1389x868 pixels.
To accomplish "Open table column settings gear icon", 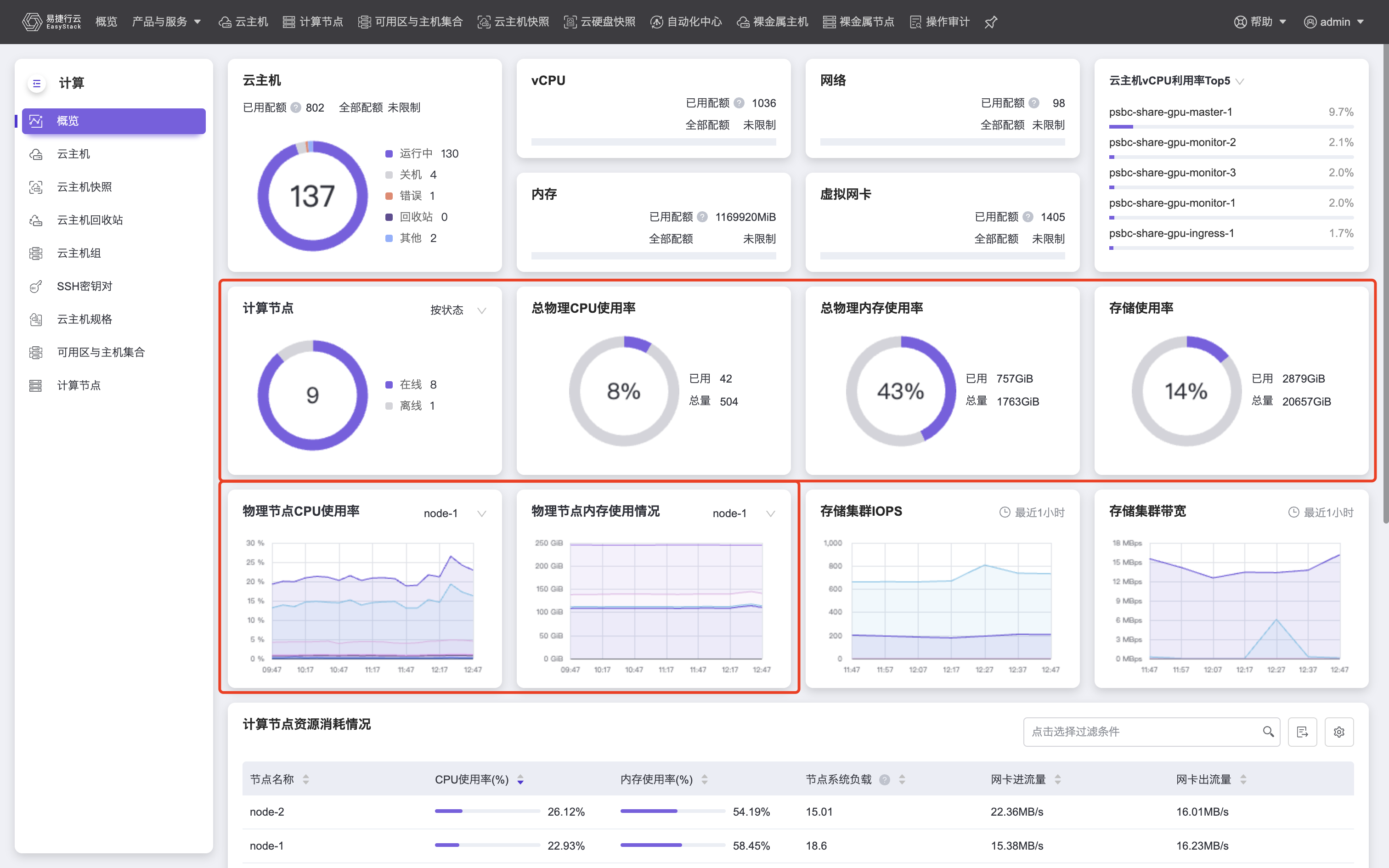I will [1340, 731].
